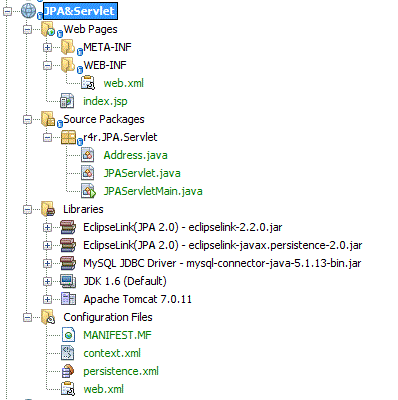Select the JDK 1.6 (Default) label
Screen dimensions: 398x400
pyautogui.click(x=125, y=281)
